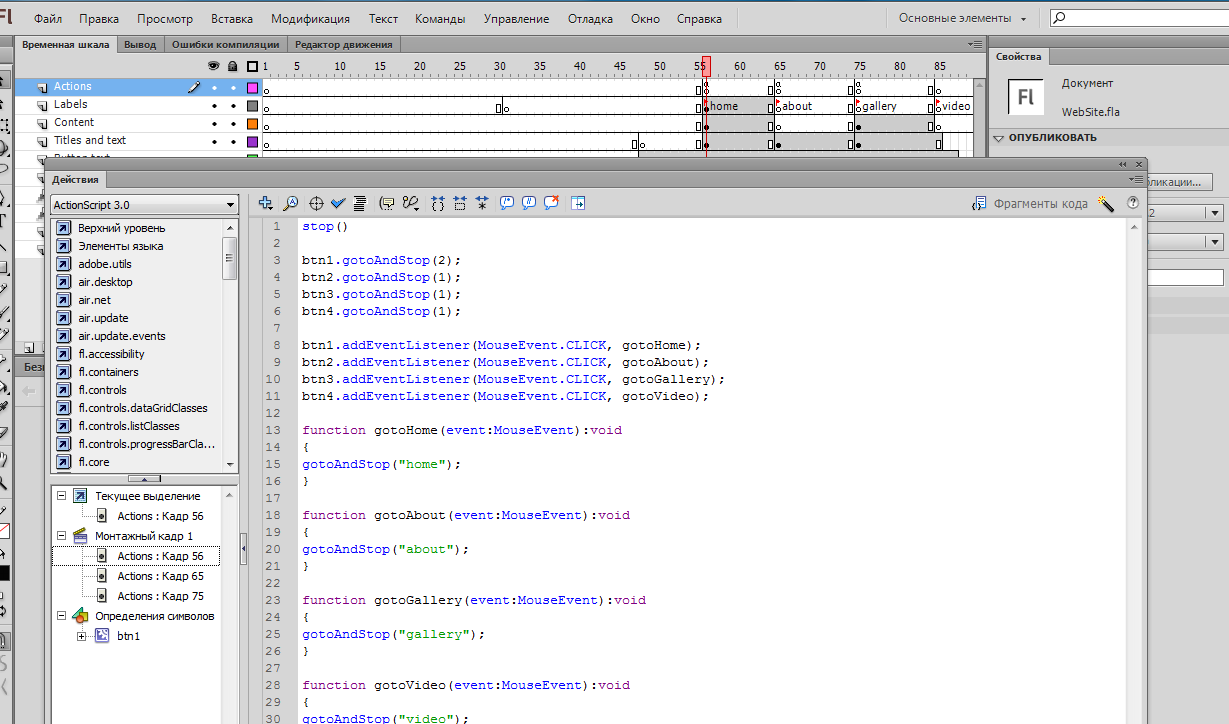This screenshot has width=1229, height=724.
Task: Switch to the Редактор движения tab
Action: [345, 44]
